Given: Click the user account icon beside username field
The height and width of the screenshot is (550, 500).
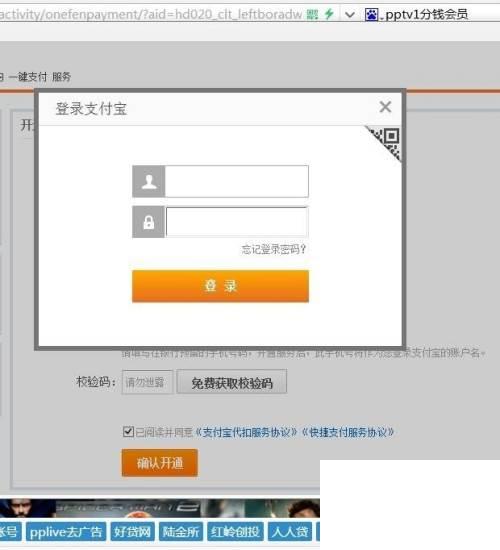Looking at the screenshot, I should [149, 181].
